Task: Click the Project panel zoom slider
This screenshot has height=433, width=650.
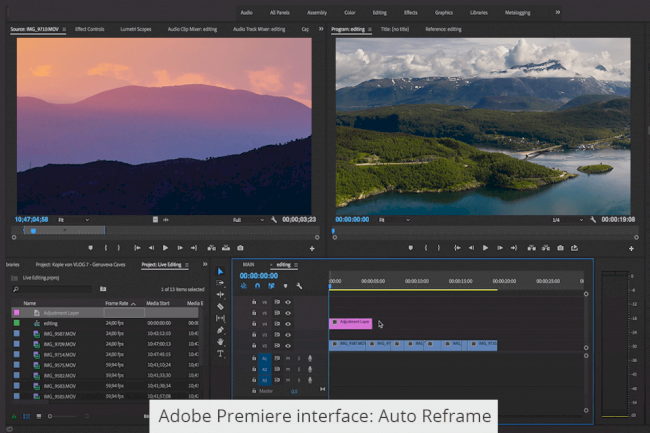Action: click(x=62, y=416)
